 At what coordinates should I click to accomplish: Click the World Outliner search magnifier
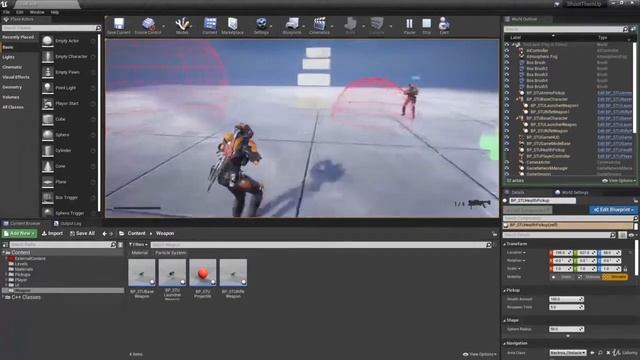click(x=625, y=29)
